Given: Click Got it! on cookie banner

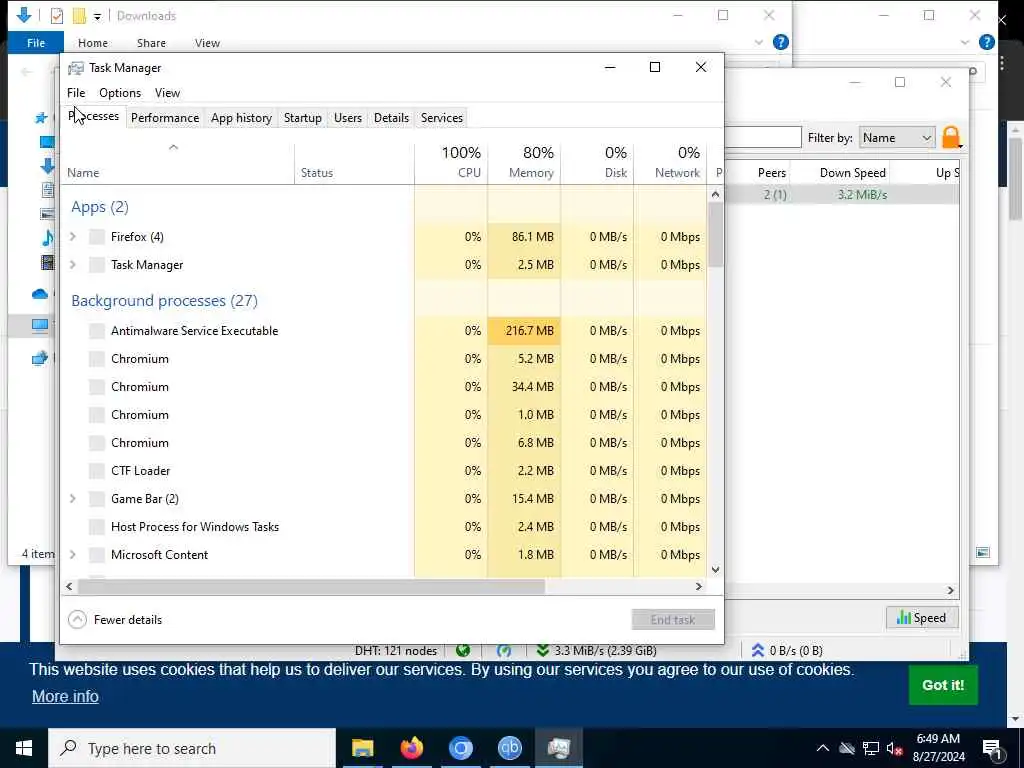Looking at the screenshot, I should click(x=942, y=685).
